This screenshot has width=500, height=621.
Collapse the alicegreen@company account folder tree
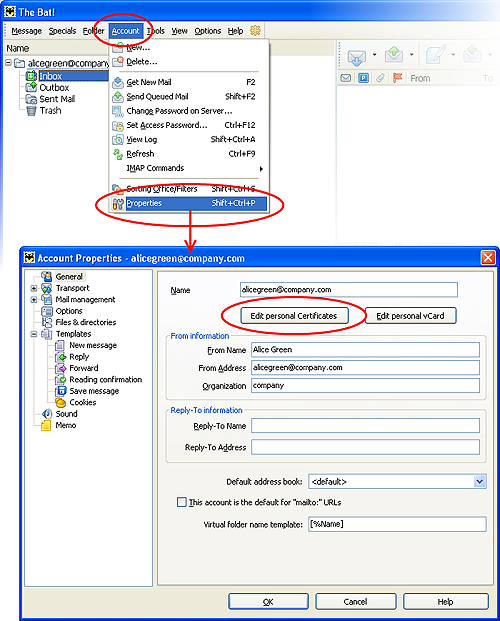(x=8, y=63)
